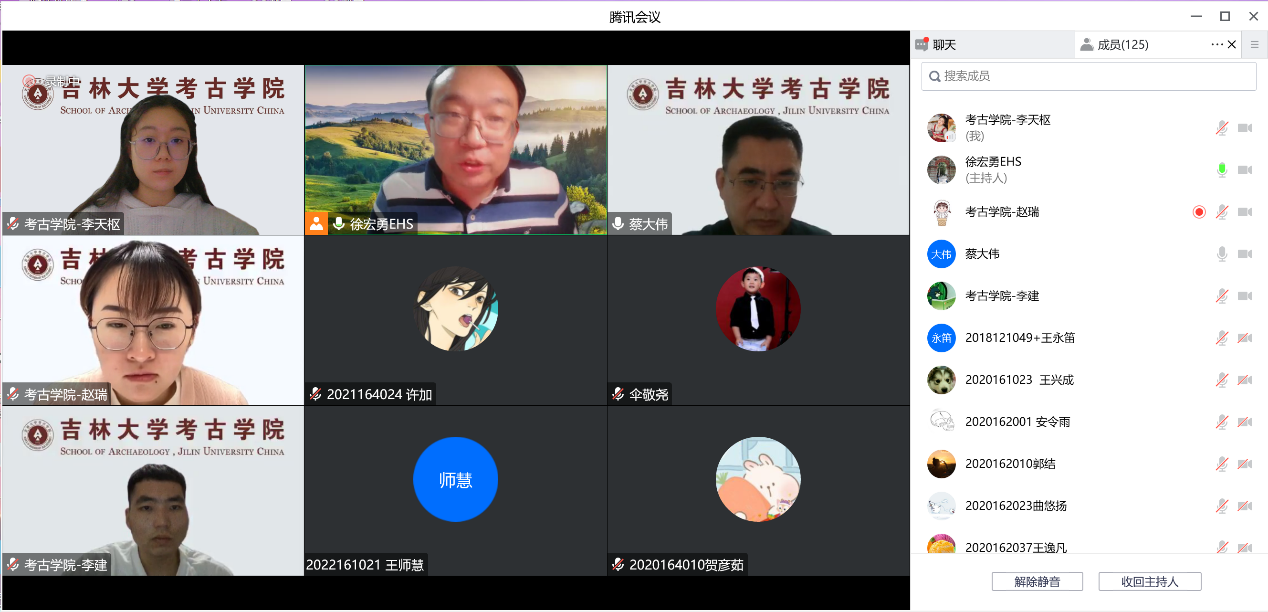
Task: Open the panel hamburger menu icon
Action: 1255,44
